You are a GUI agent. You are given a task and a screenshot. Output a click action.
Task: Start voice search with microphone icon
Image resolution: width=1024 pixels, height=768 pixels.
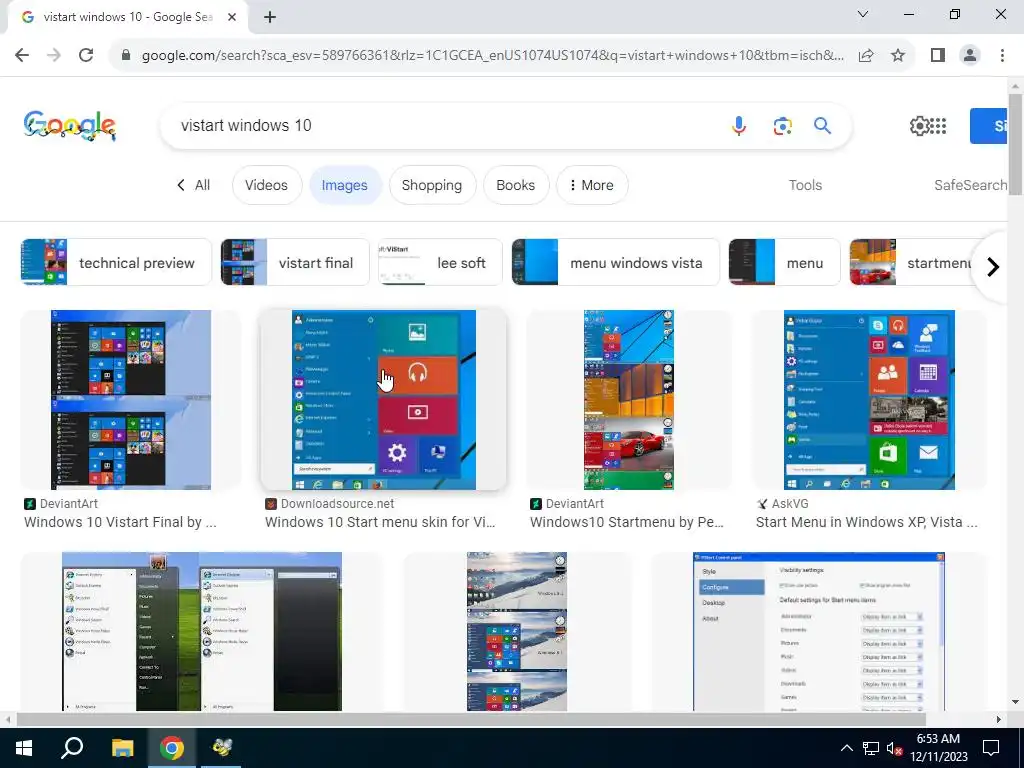click(739, 125)
